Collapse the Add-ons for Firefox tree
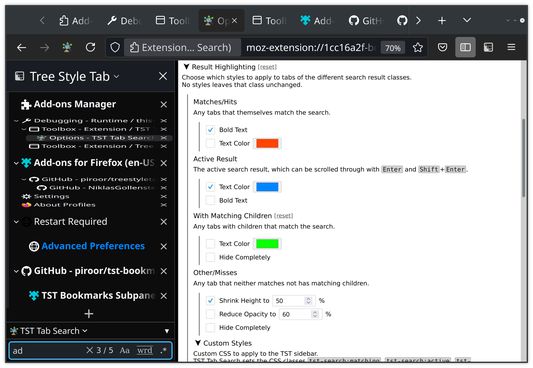533x368 pixels. [x=16, y=163]
